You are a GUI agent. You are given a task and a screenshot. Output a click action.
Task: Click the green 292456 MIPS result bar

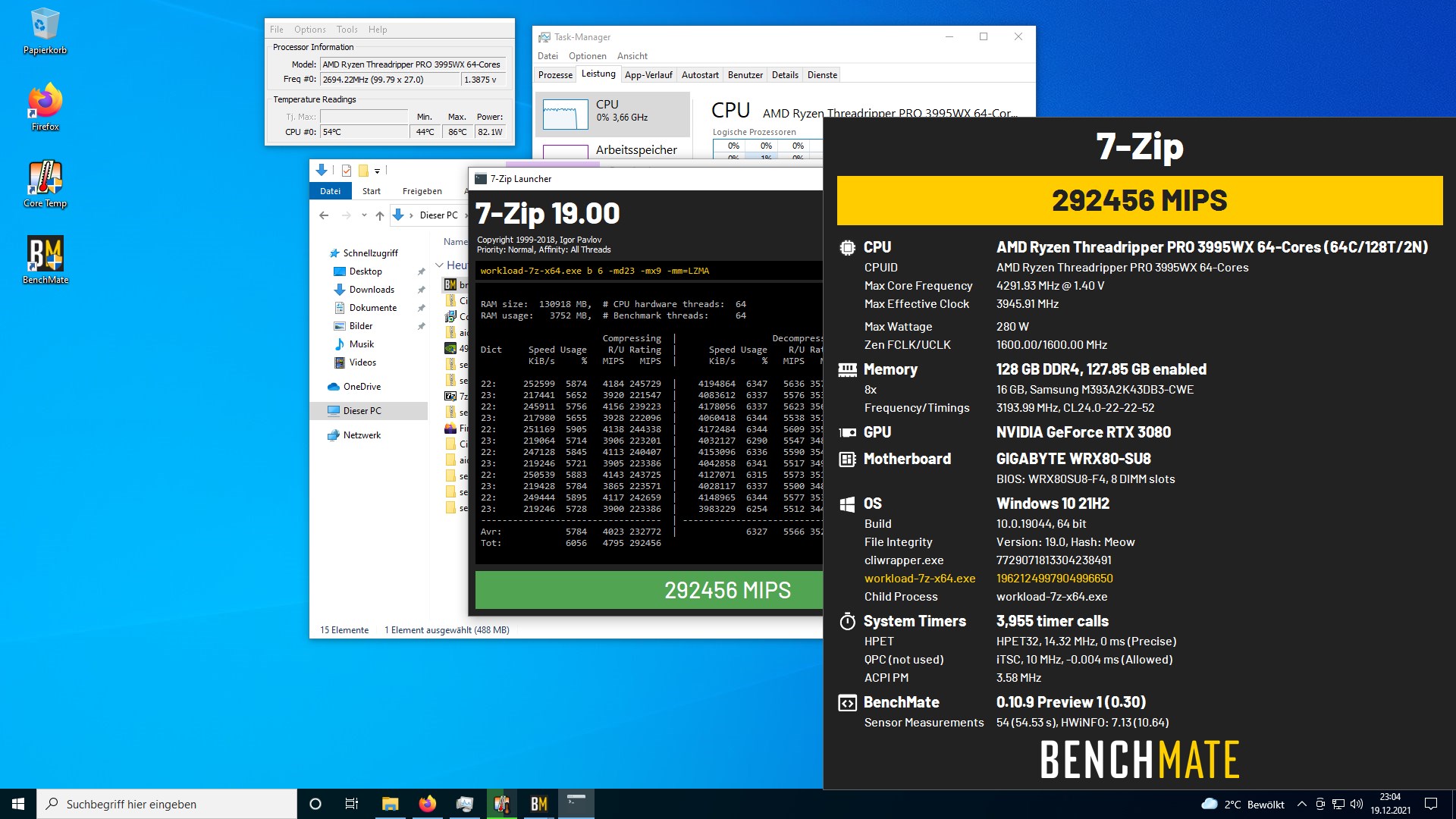pos(649,590)
